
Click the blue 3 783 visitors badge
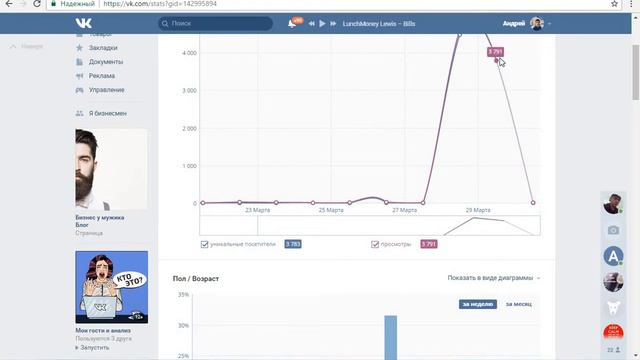click(x=293, y=244)
